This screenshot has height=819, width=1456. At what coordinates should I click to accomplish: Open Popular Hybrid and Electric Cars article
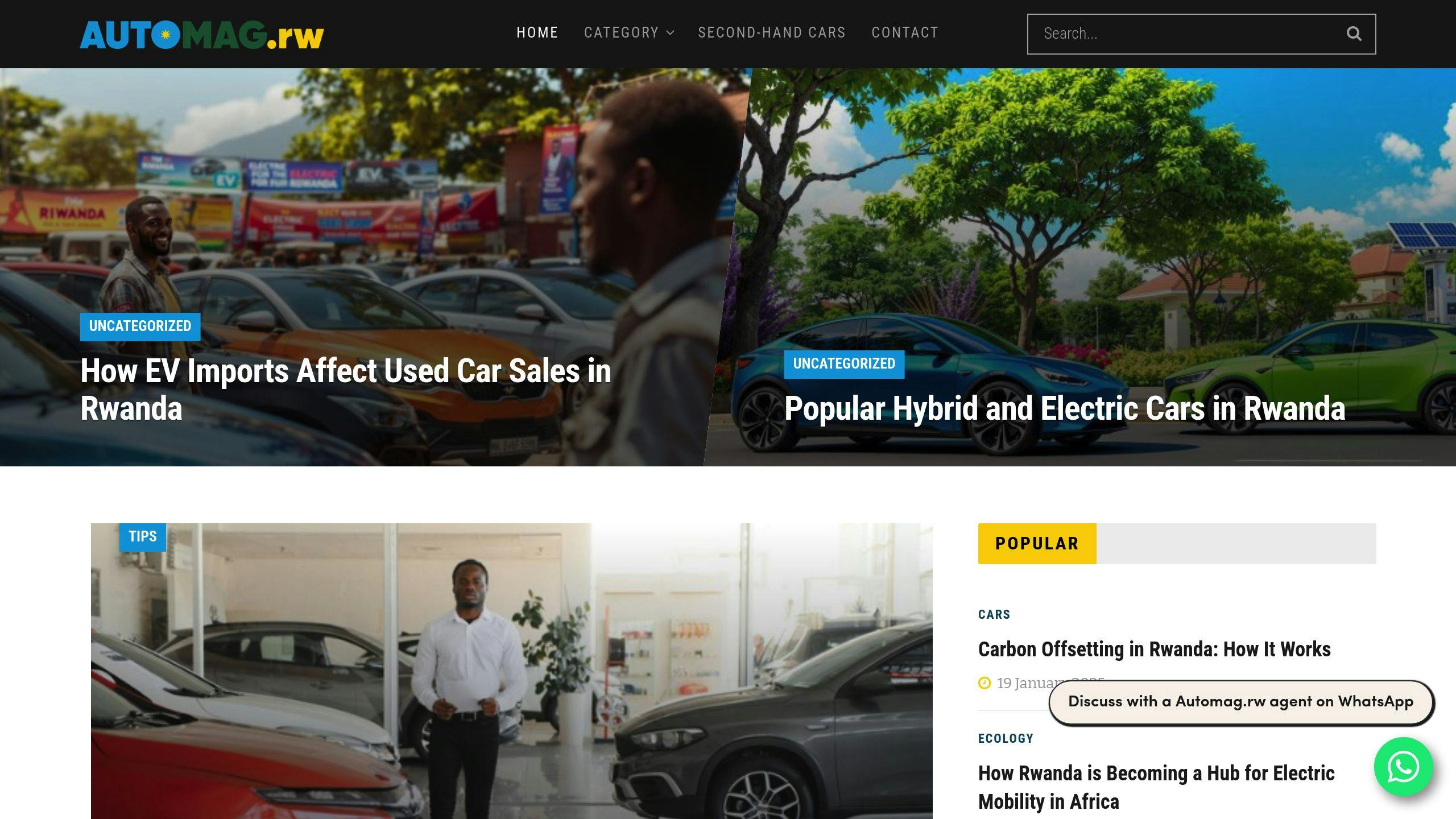[x=1065, y=408]
